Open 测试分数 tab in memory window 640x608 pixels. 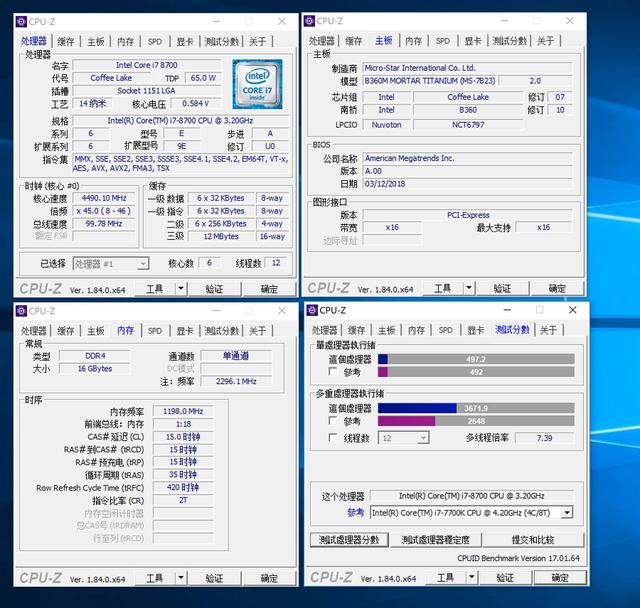point(222,331)
